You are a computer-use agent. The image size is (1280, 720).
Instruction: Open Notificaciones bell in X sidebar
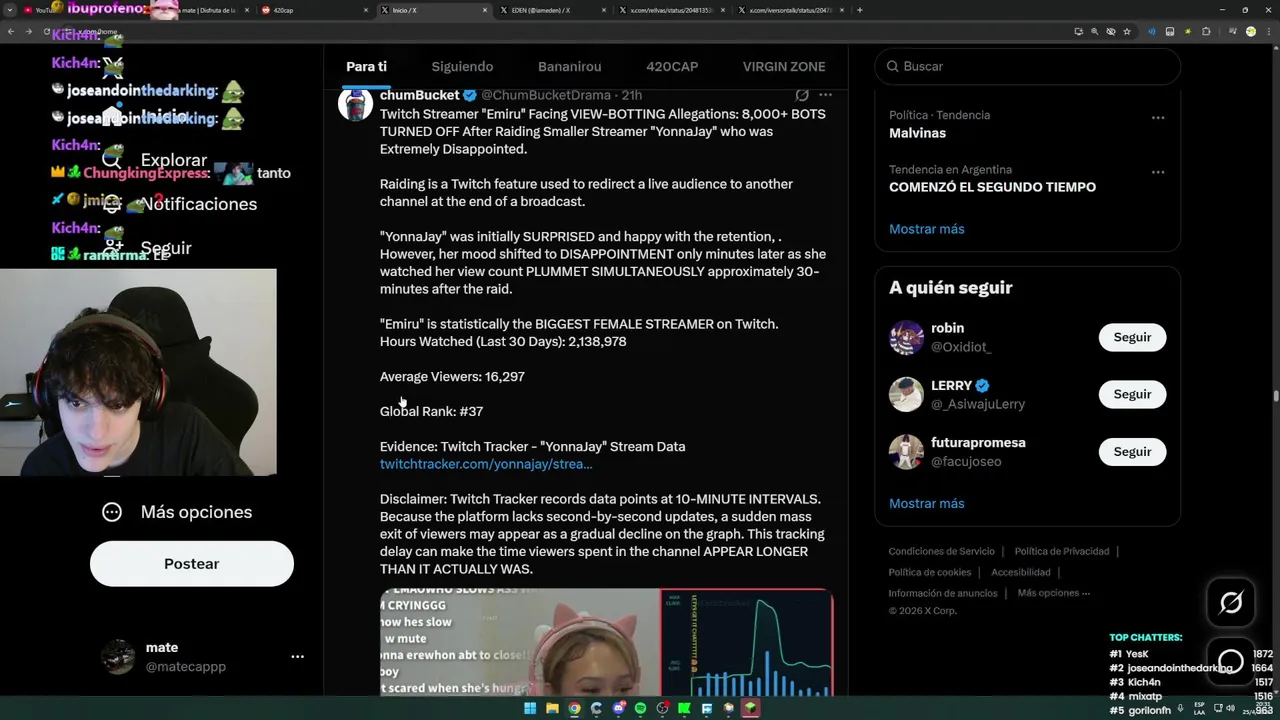(x=112, y=204)
